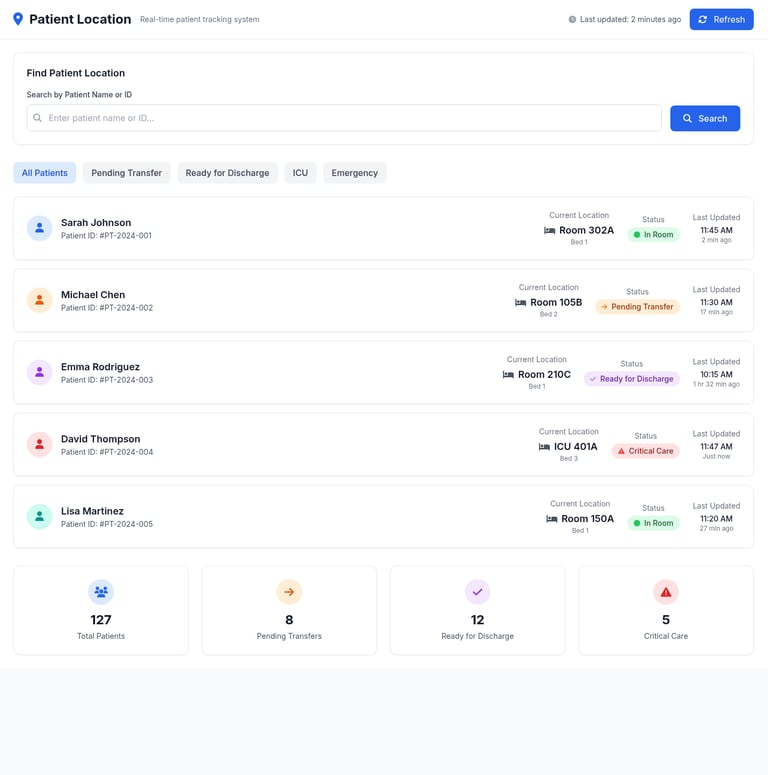Refresh the patient tracking data
Screen dimensions: 768x775
coord(721,19)
